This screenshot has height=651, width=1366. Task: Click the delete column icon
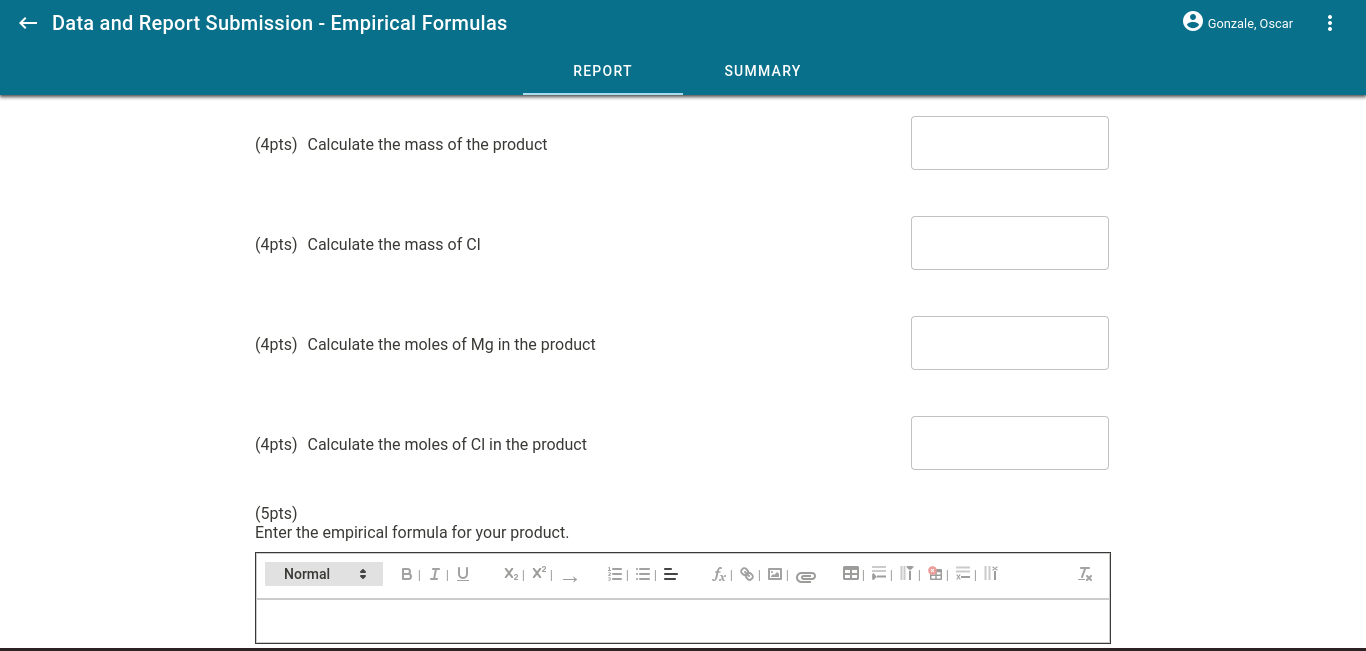click(x=990, y=573)
